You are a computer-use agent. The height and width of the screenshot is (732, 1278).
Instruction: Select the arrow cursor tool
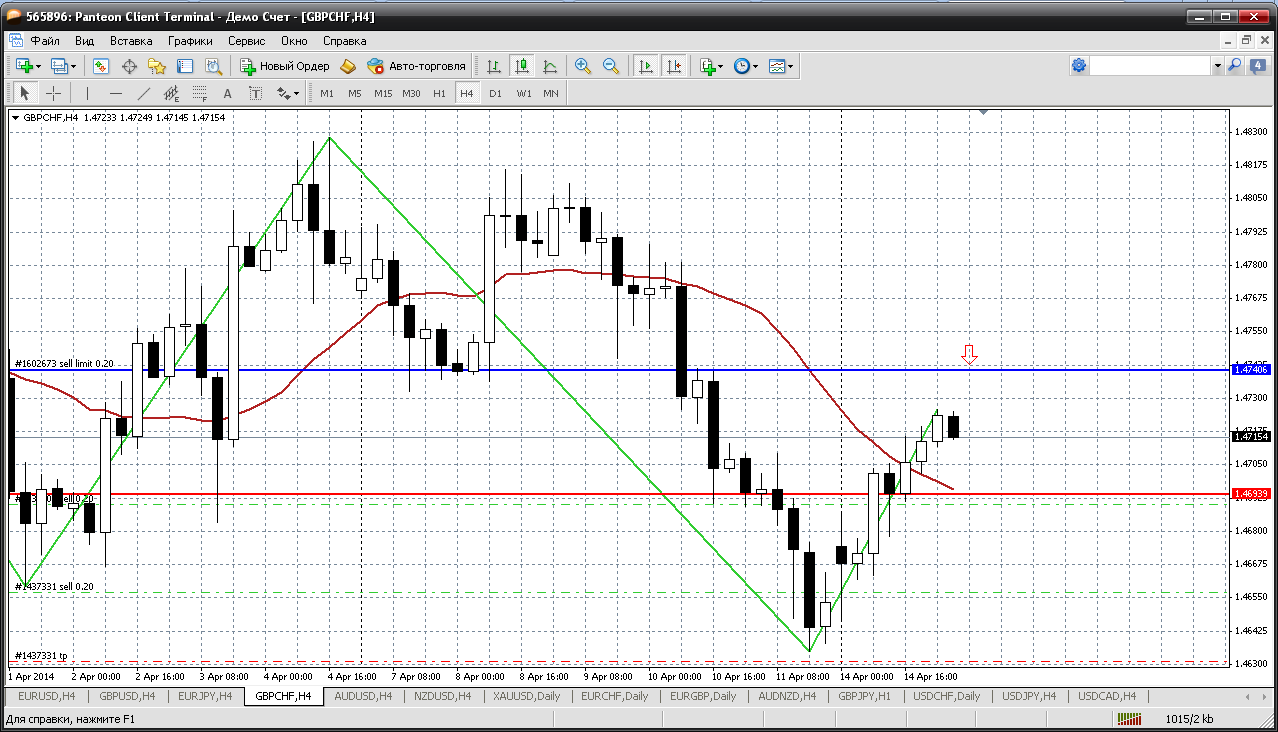[25, 93]
